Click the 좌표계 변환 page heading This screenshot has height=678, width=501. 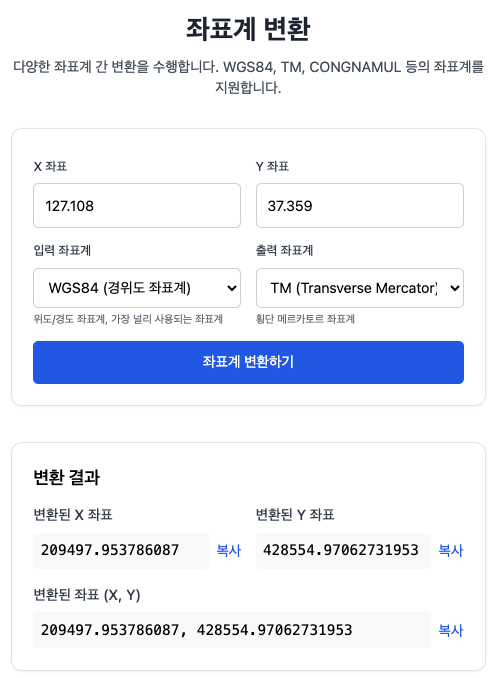click(x=248, y=29)
